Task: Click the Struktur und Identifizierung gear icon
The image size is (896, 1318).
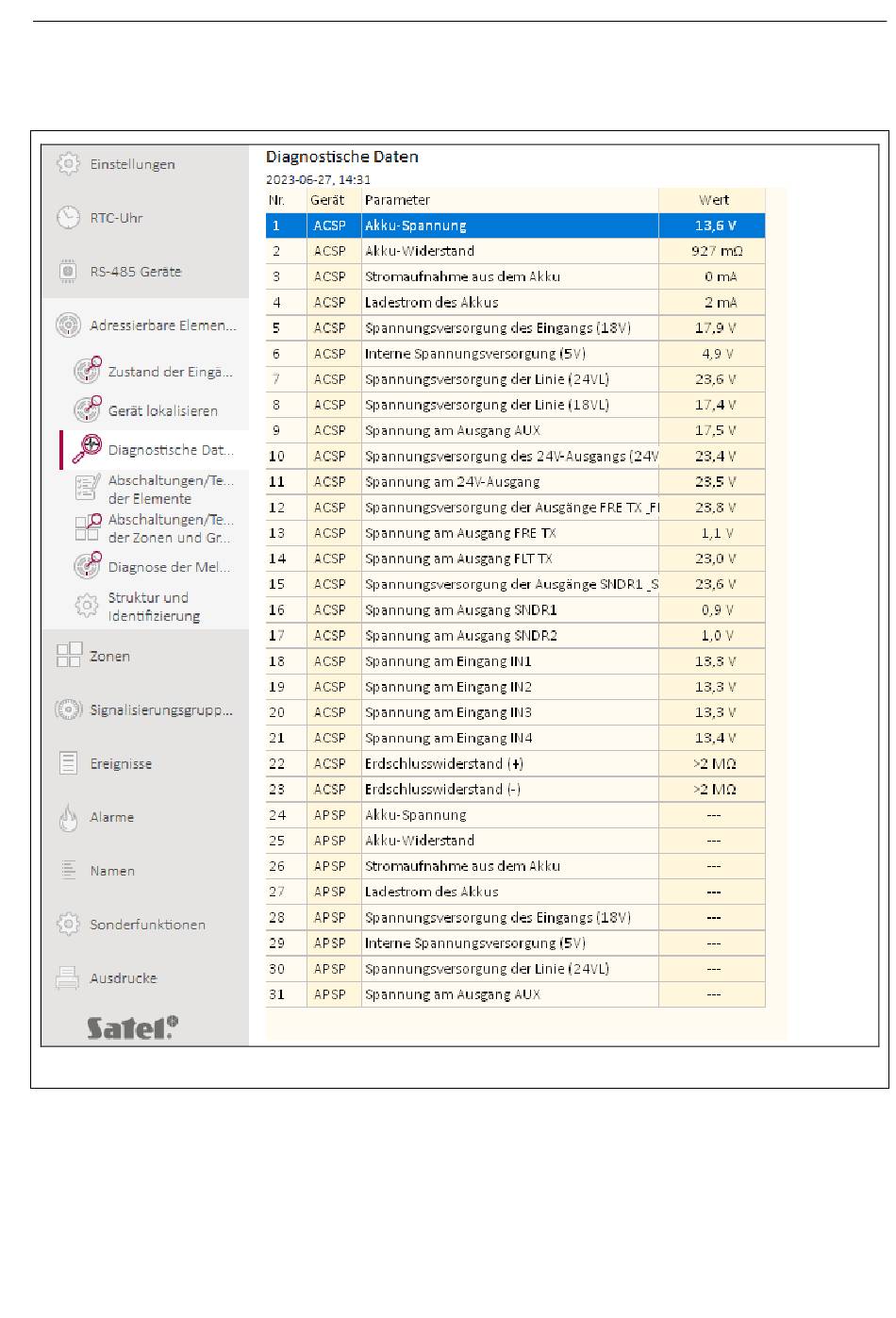Action: point(87,606)
